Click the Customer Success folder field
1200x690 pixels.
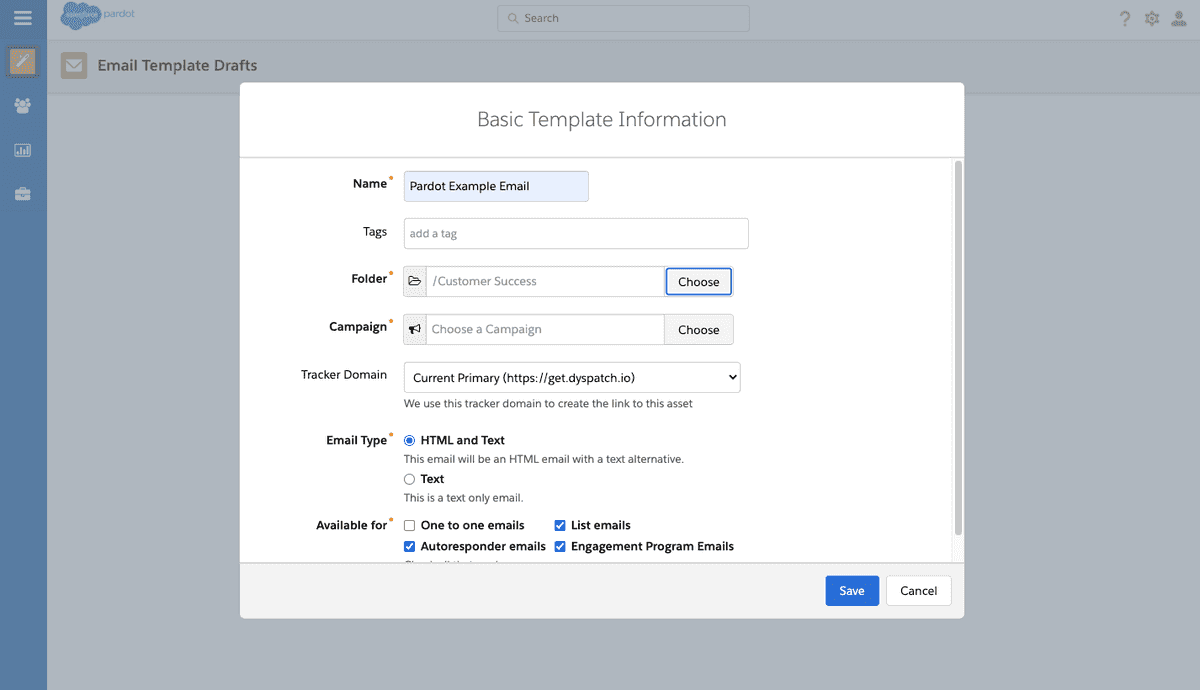pyautogui.click(x=546, y=281)
